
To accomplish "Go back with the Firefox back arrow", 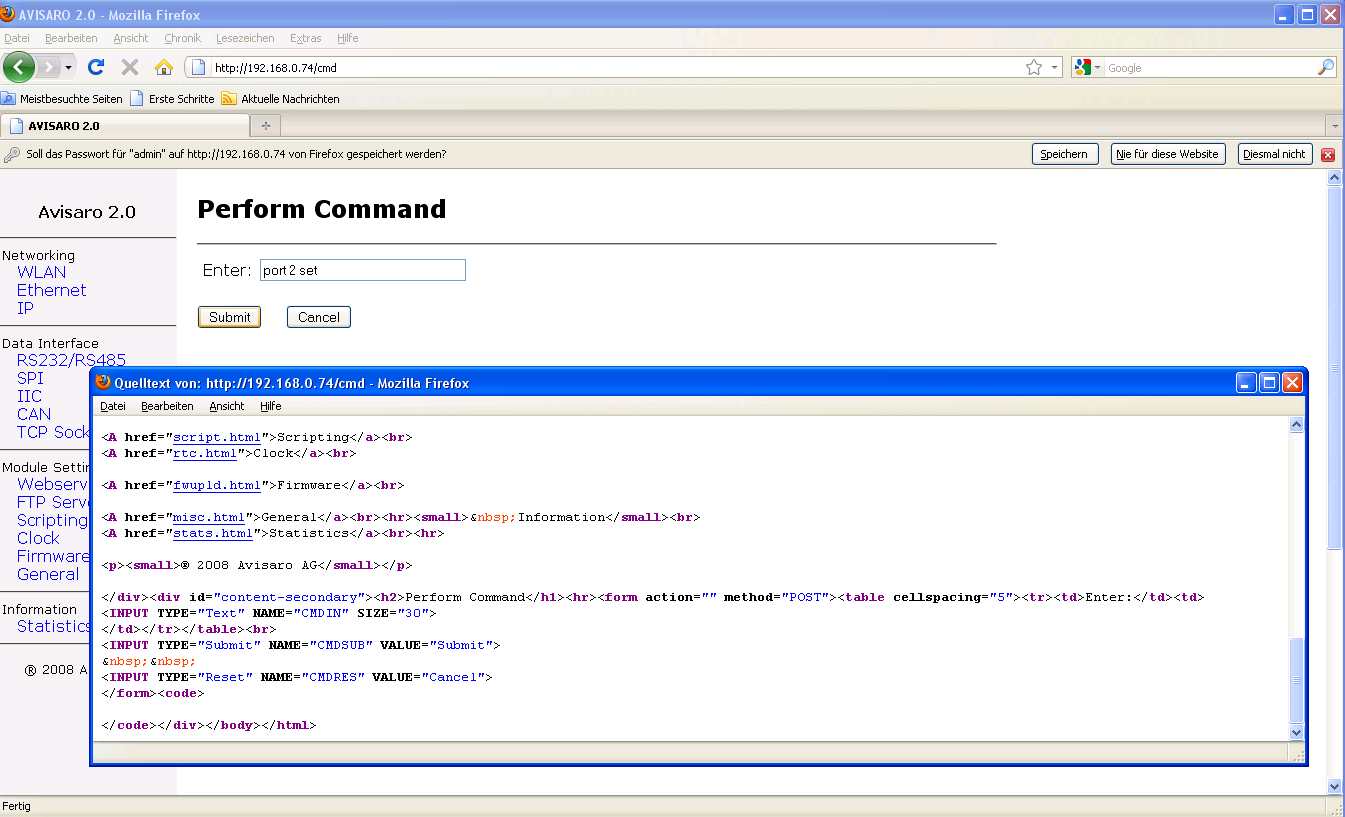I will click(19, 67).
